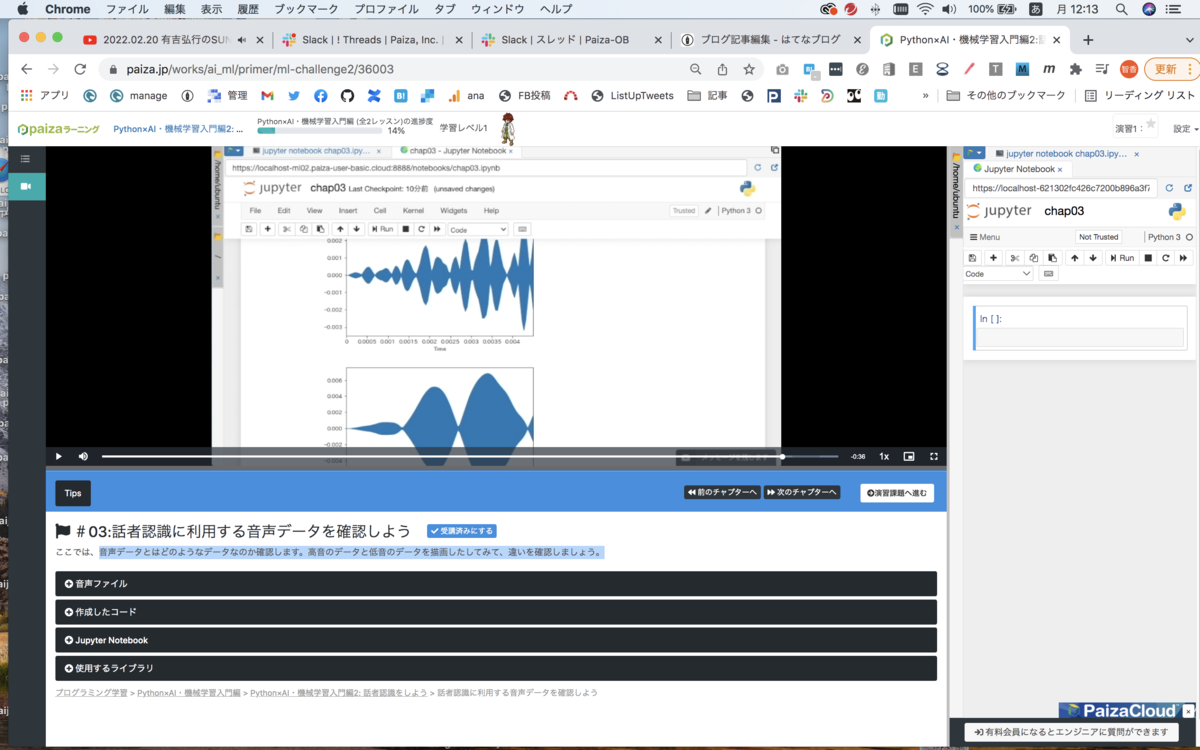Move selected cell down
This screenshot has width=1200, height=750.
pos(1093,257)
